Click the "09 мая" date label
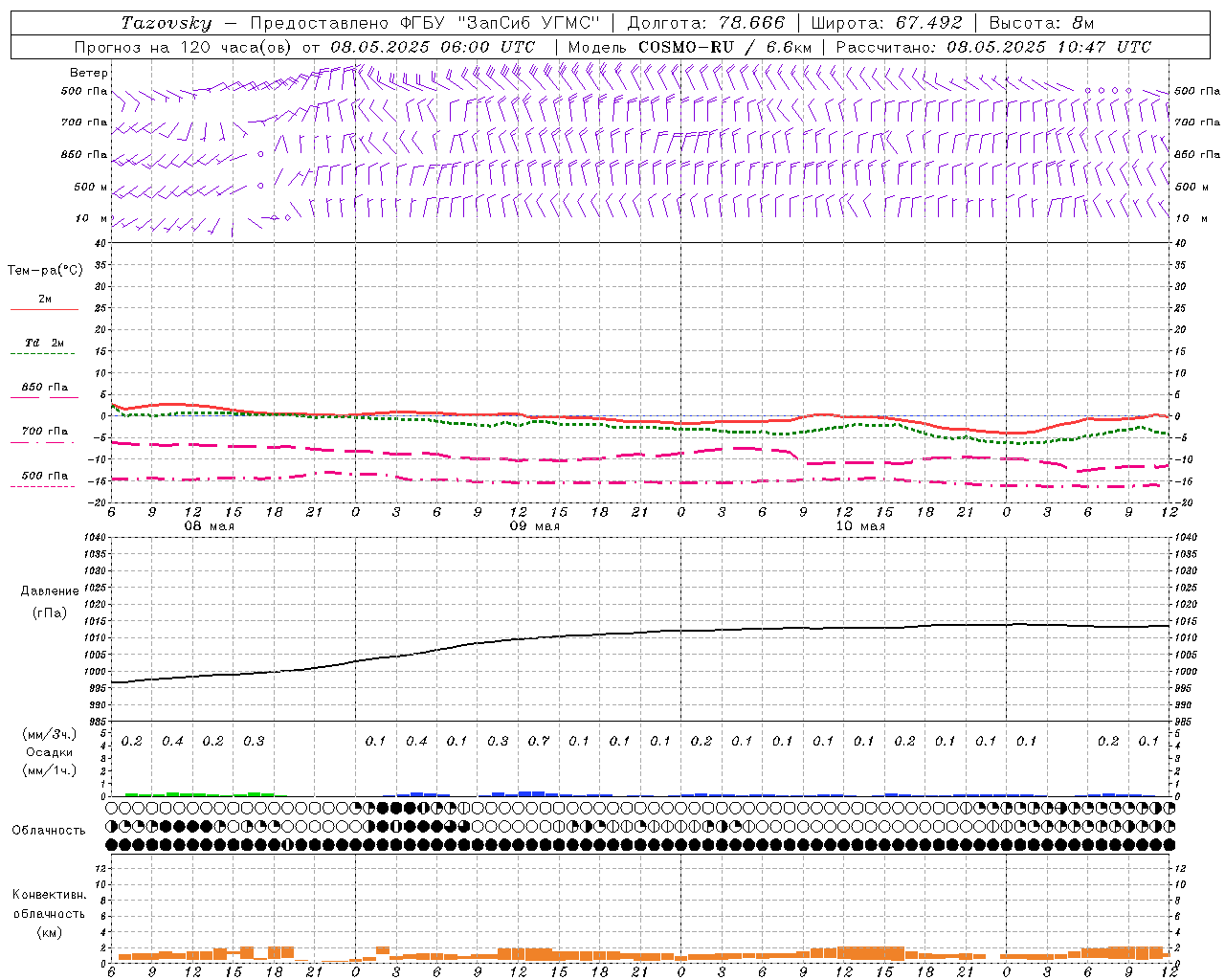The height and width of the screenshot is (980, 1225). click(x=534, y=526)
